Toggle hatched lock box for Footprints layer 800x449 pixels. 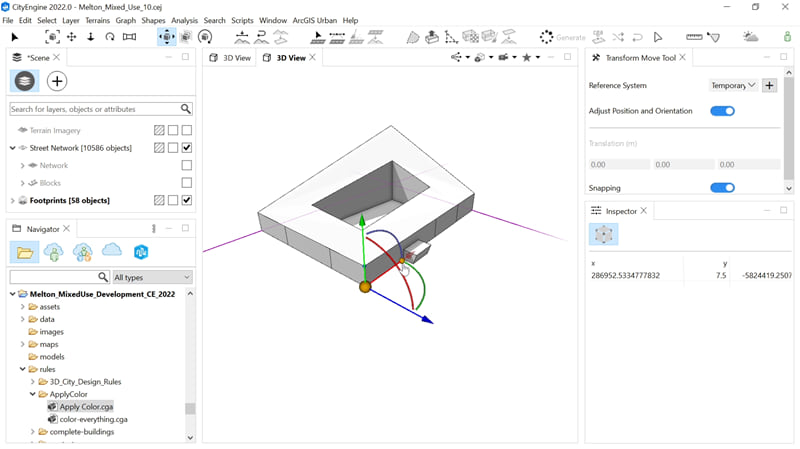[x=159, y=200]
